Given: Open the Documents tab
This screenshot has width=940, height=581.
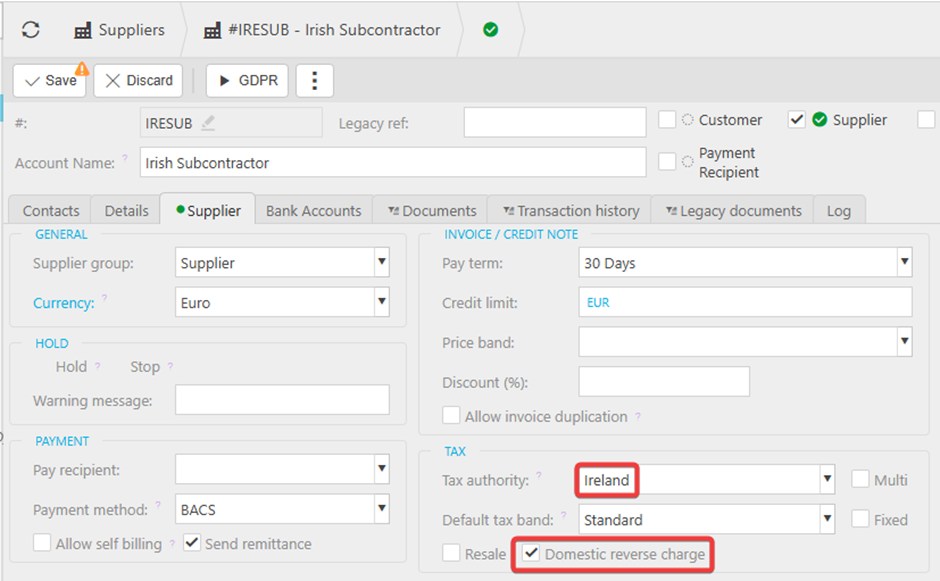Looking at the screenshot, I should pos(432,210).
